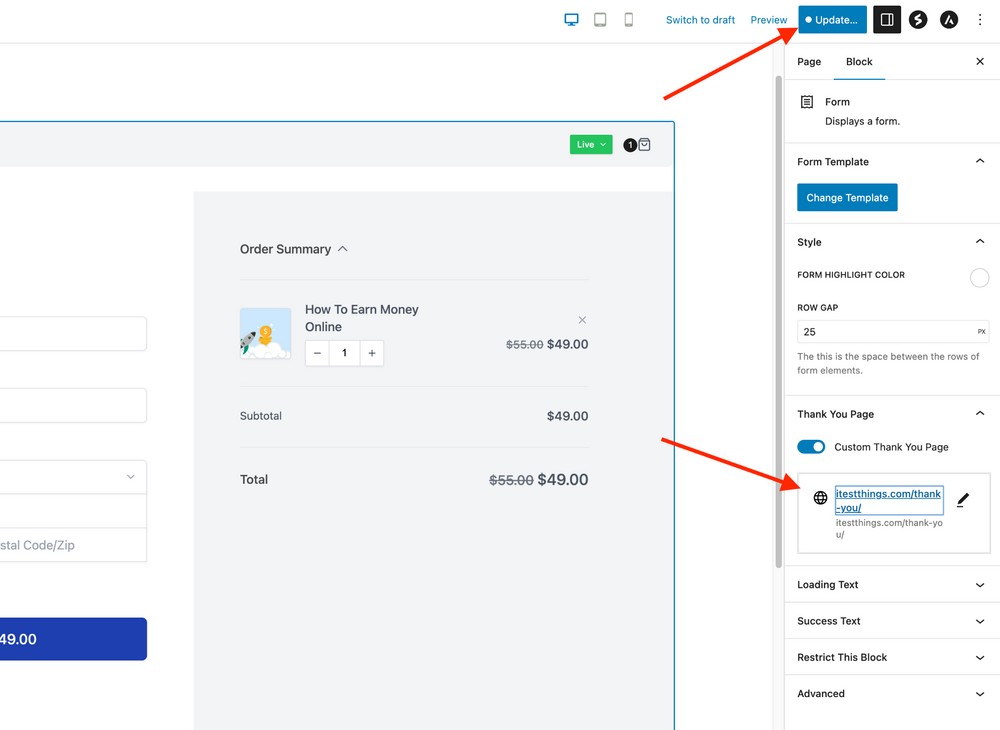The width and height of the screenshot is (1000, 730).
Task: Switch to desktop preview mode
Action: 571,19
